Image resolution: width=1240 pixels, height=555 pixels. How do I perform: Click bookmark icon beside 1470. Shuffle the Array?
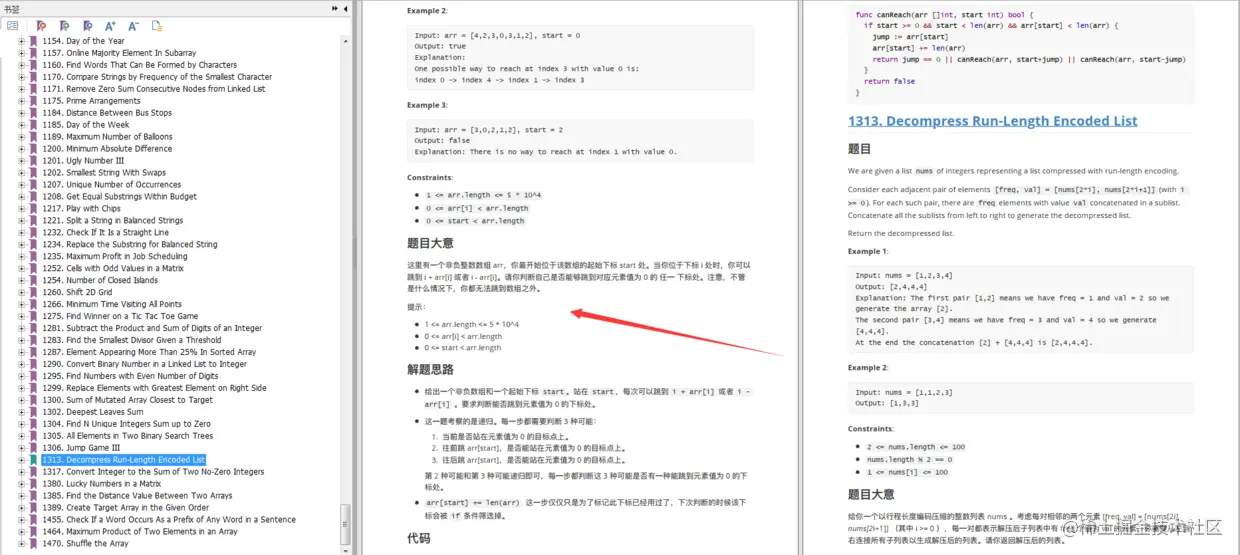(x=33, y=544)
